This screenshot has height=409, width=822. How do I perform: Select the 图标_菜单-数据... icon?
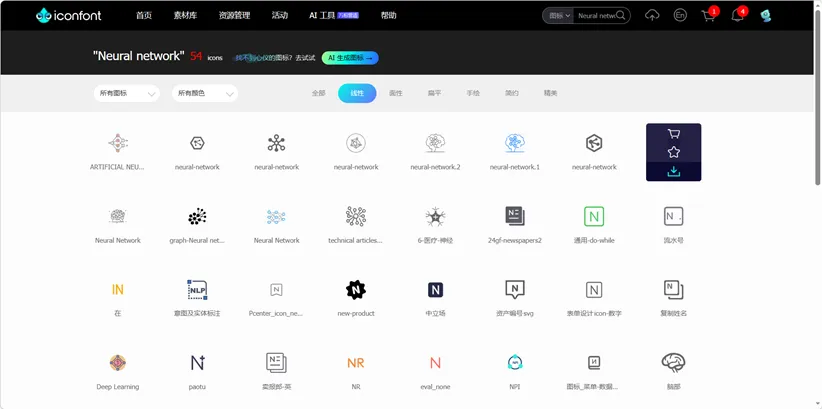594,363
